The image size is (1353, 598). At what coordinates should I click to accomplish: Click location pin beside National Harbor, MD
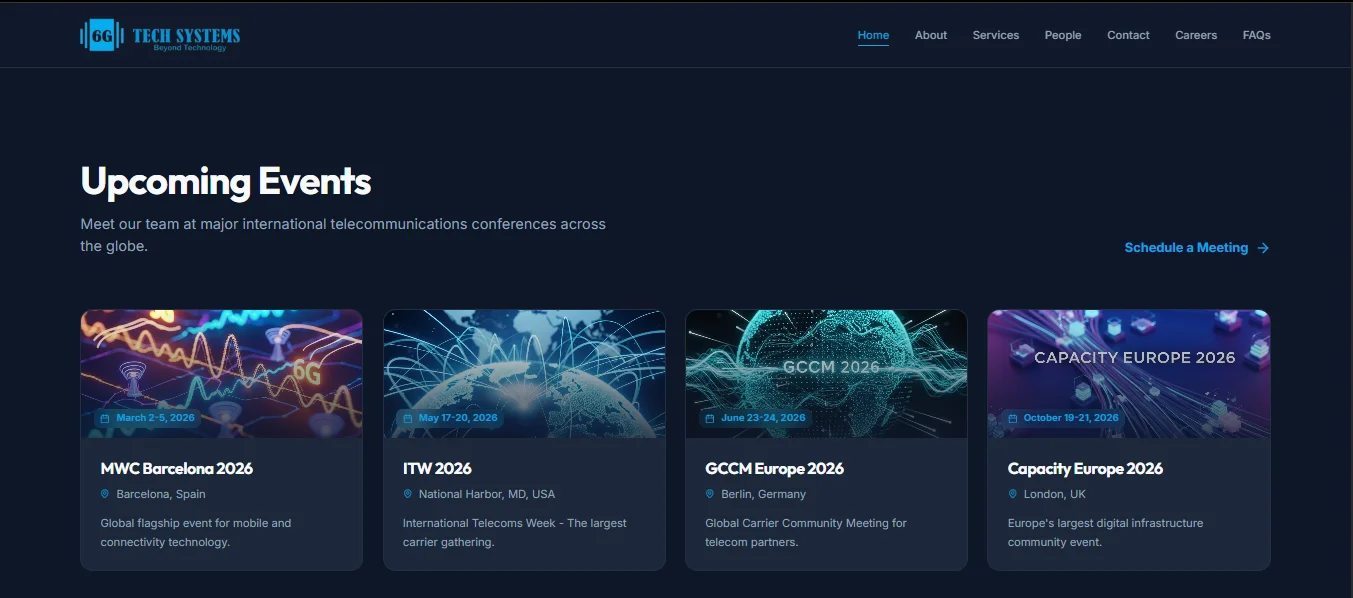407,494
